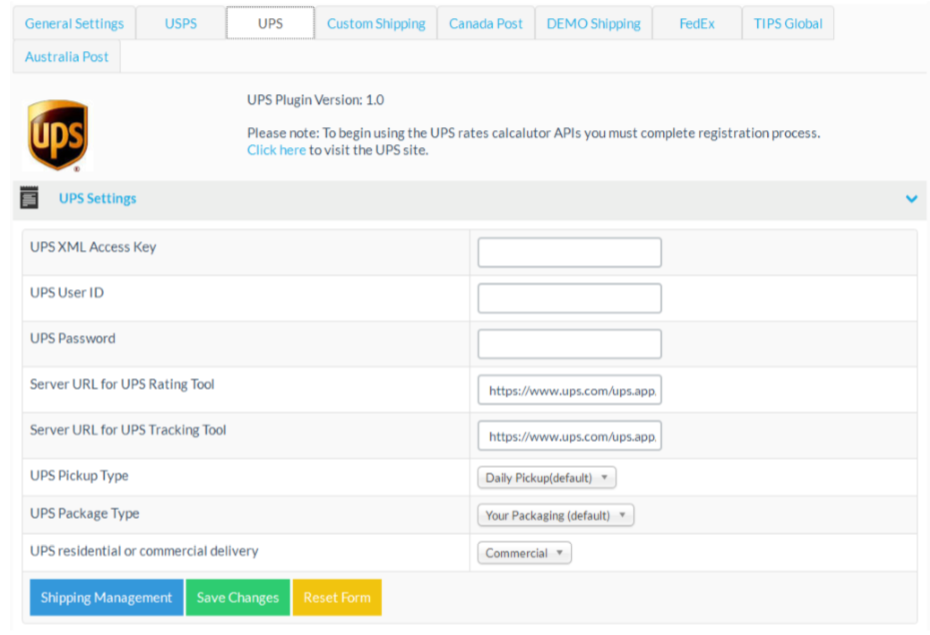Switch to the USPS tab
Screen dimensions: 930x635
[180, 23]
